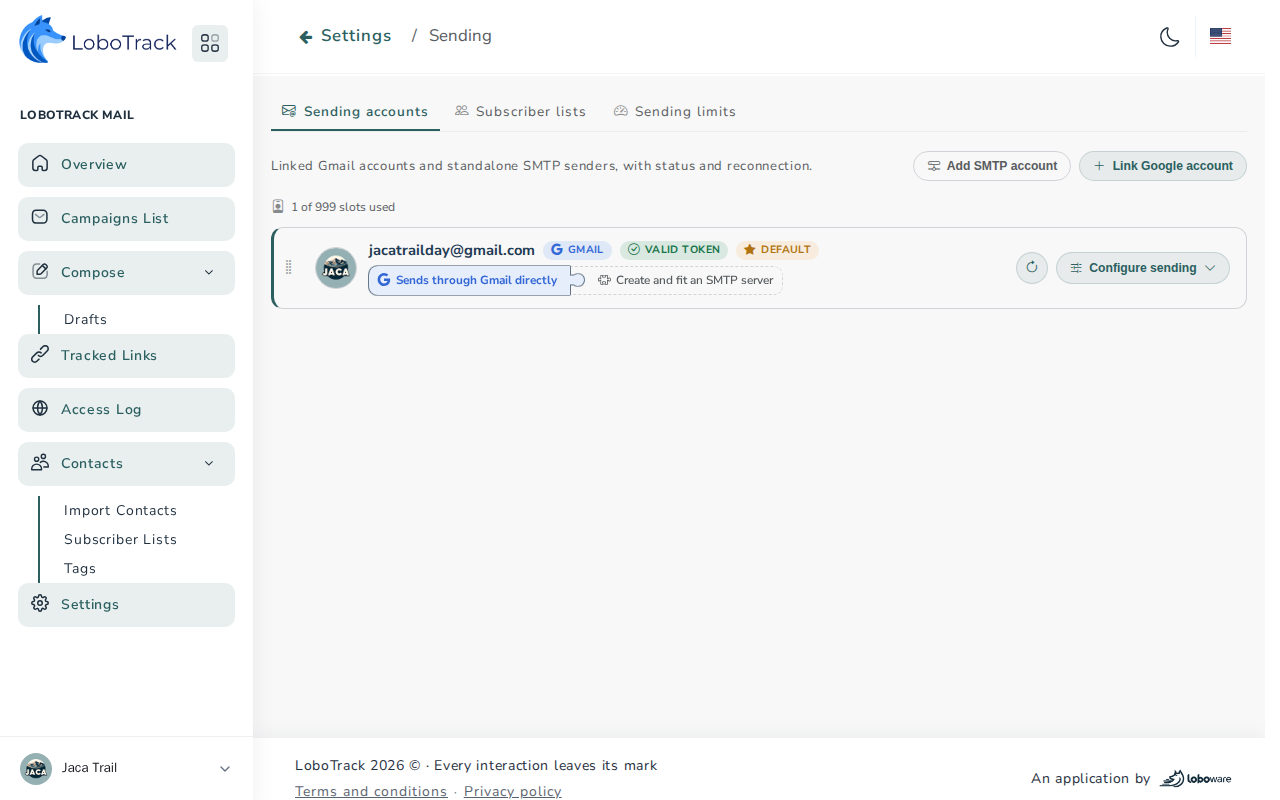This screenshot has height=800, width=1280.
Task: Click the LoboTrack wolf logo
Action: (x=98, y=40)
